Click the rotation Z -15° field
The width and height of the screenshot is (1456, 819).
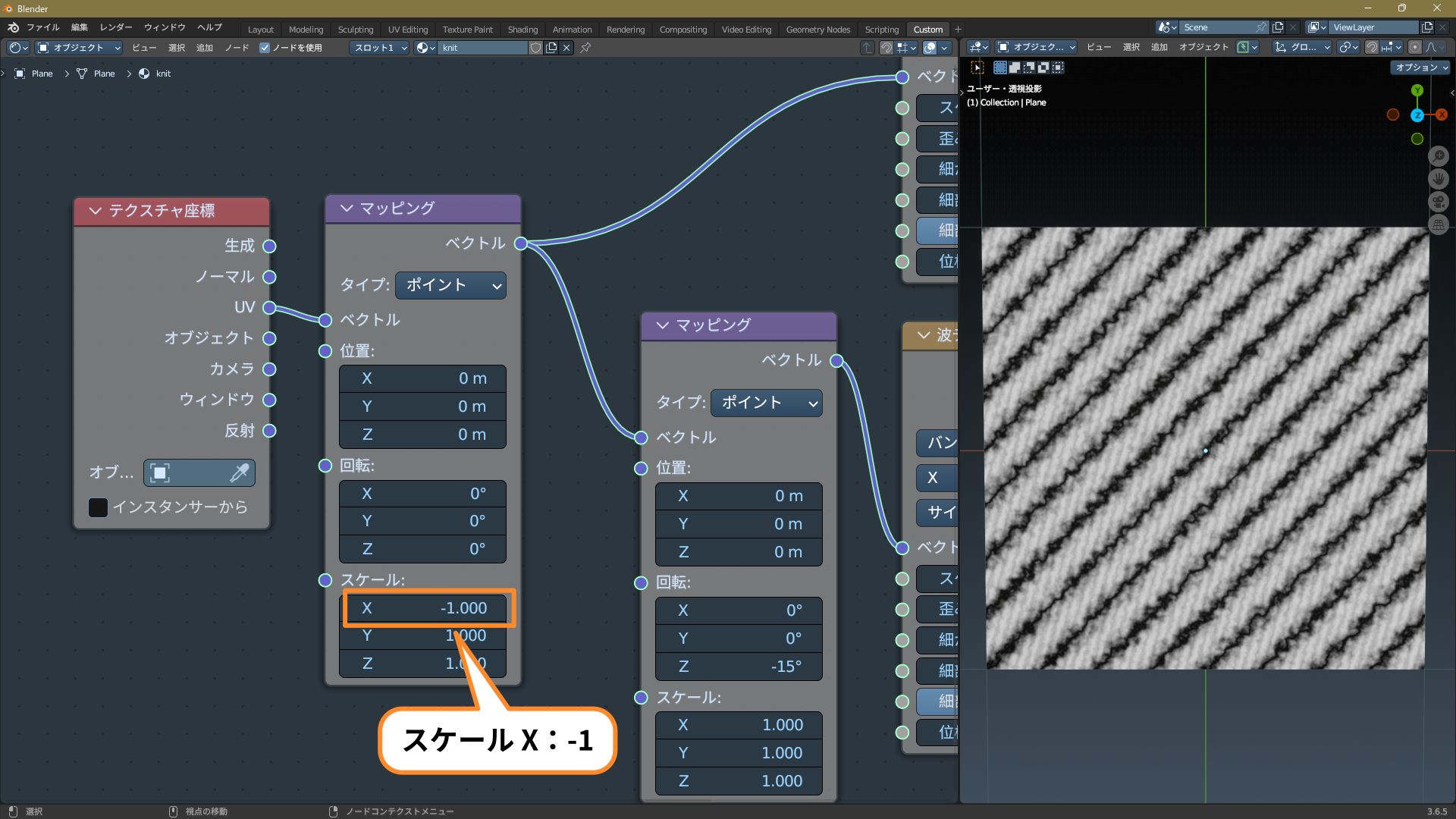point(739,667)
